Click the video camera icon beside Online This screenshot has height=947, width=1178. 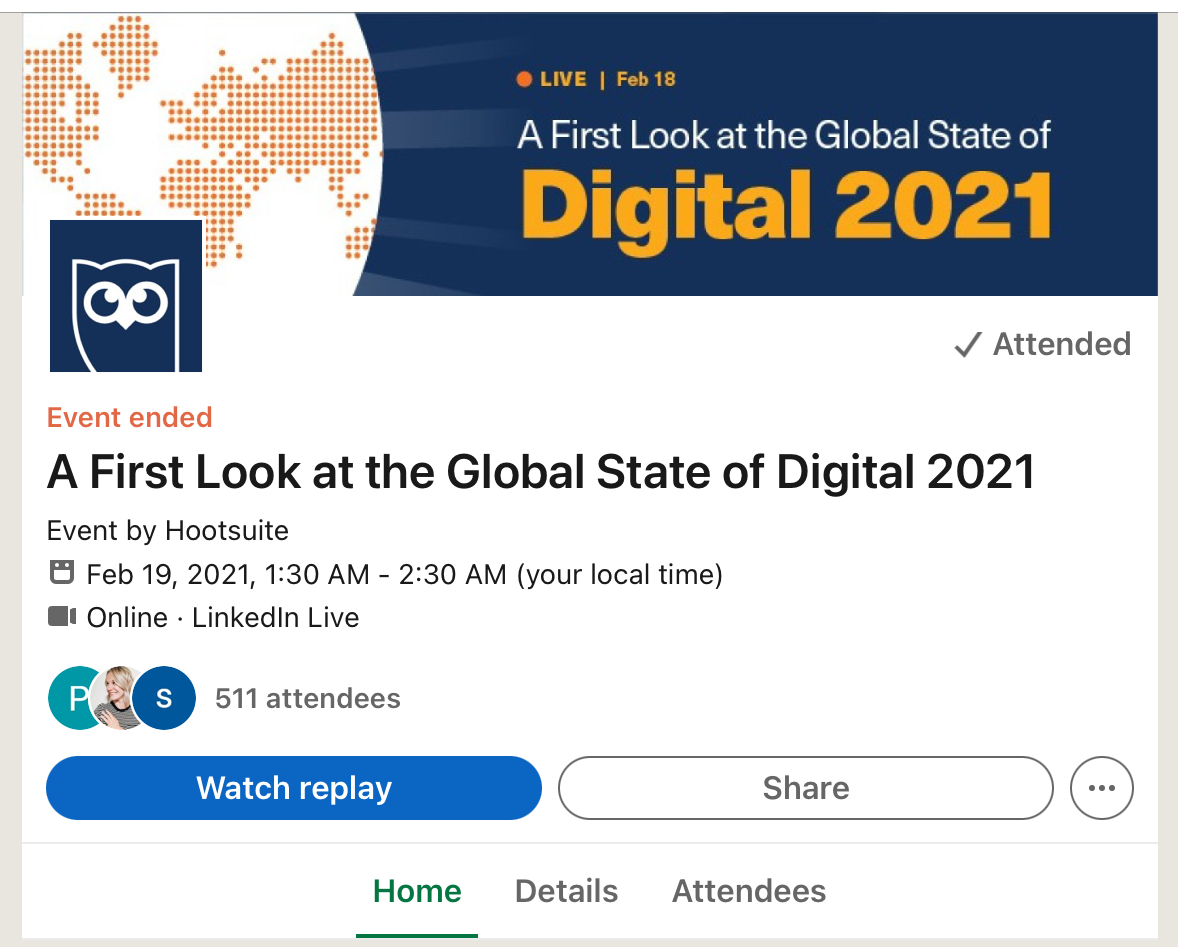pyautogui.click(x=62, y=617)
